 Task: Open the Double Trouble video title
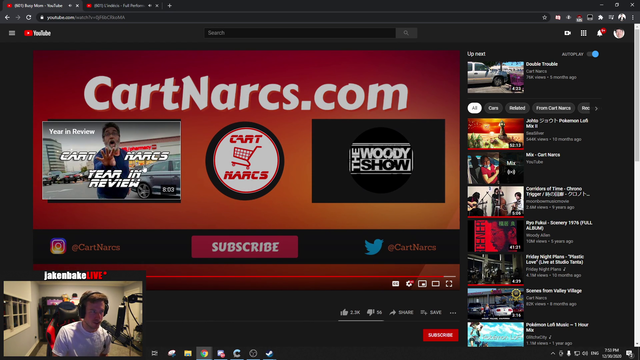pos(542,64)
